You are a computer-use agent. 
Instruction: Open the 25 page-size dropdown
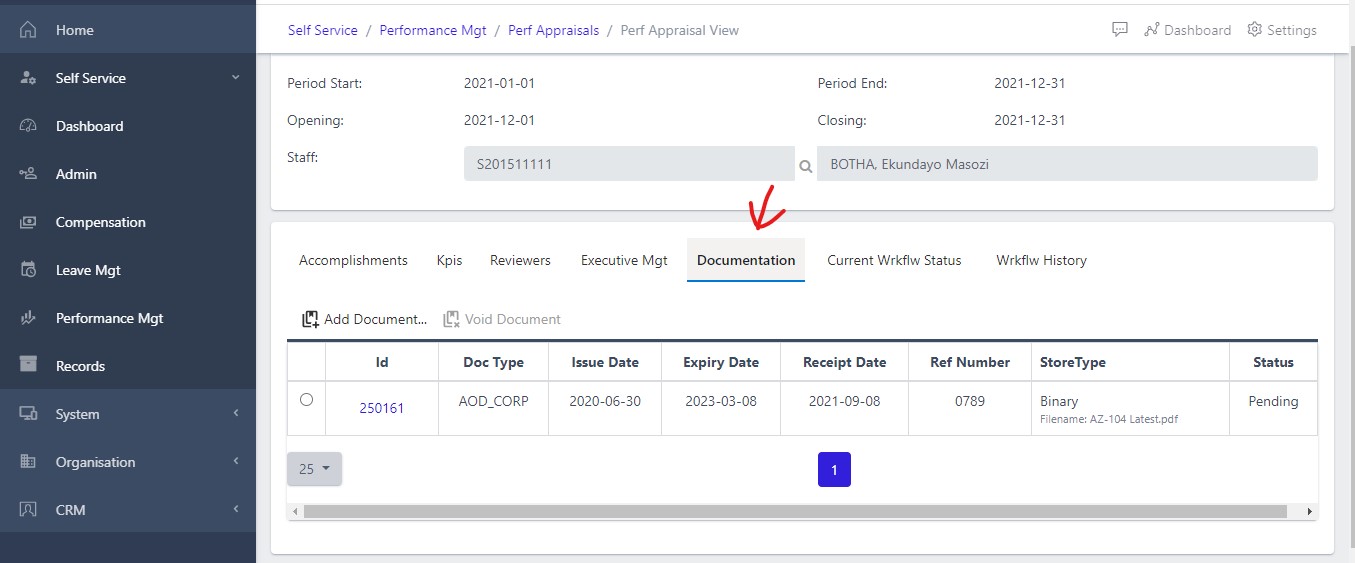[314, 469]
